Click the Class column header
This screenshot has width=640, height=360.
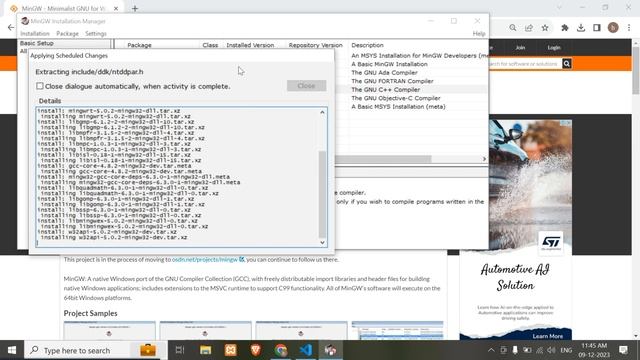point(210,45)
